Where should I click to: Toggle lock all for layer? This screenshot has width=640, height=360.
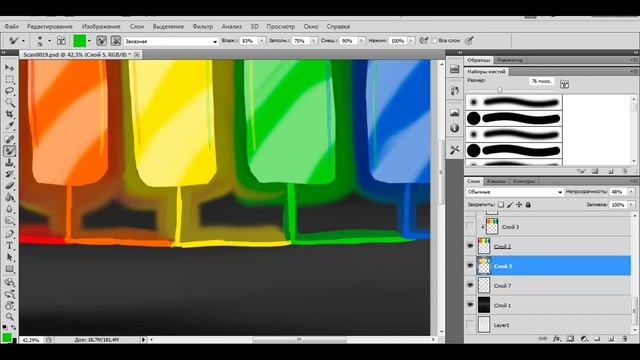click(528, 204)
